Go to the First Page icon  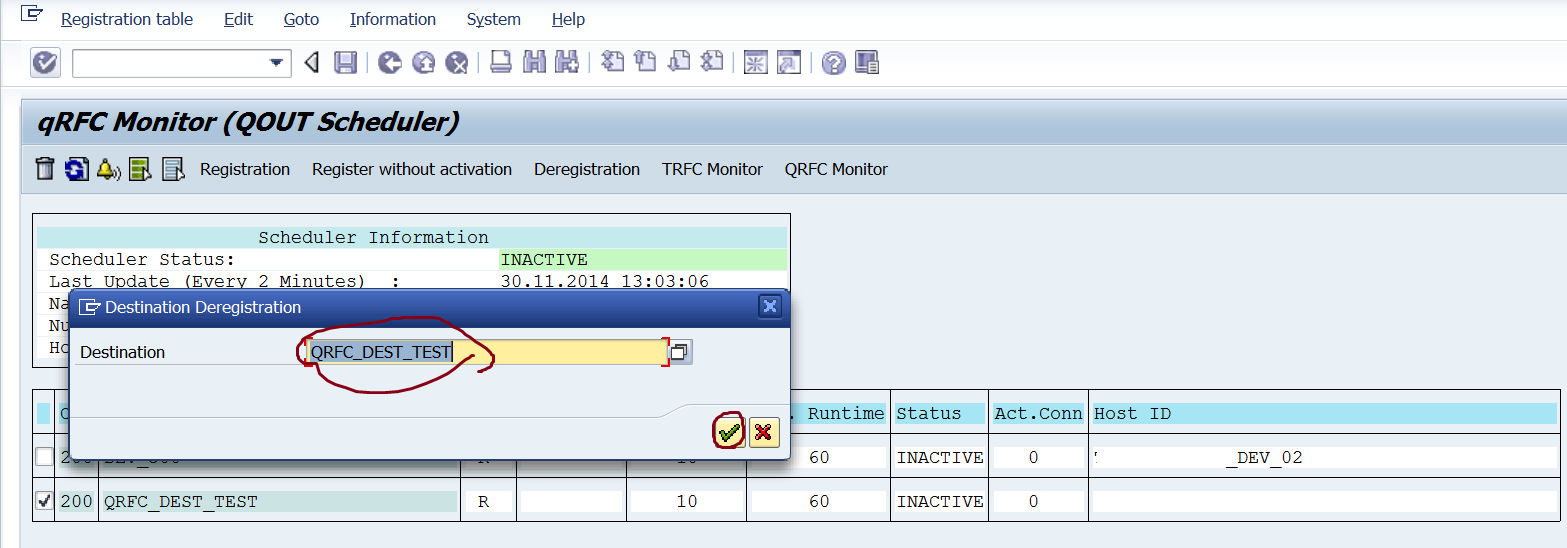[613, 62]
